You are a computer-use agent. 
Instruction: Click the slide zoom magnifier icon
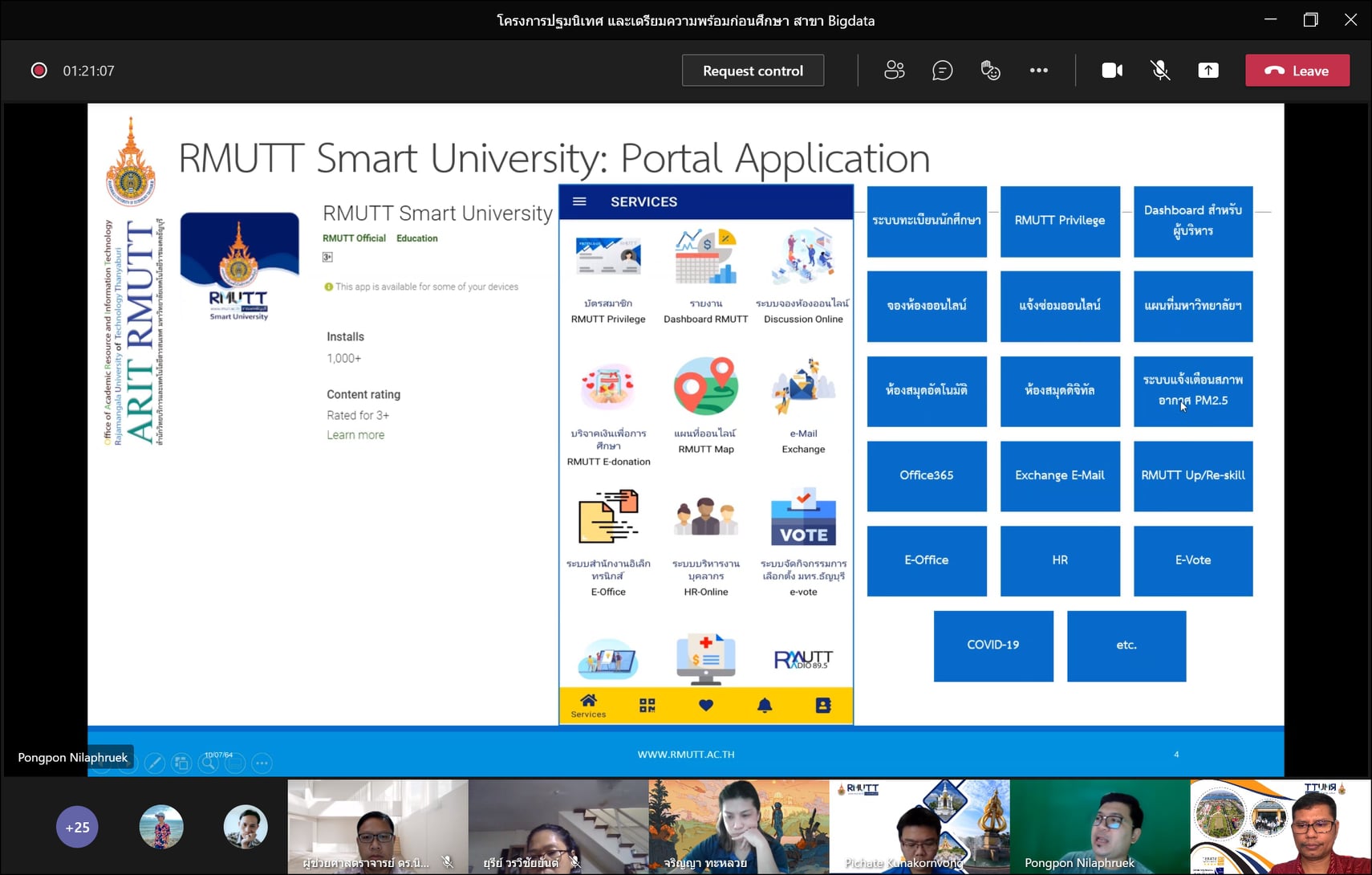pyautogui.click(x=209, y=763)
